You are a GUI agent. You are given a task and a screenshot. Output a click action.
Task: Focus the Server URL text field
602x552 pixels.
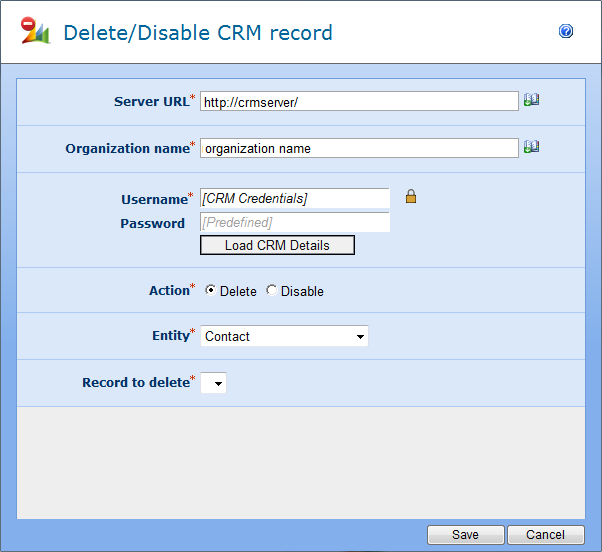(359, 101)
